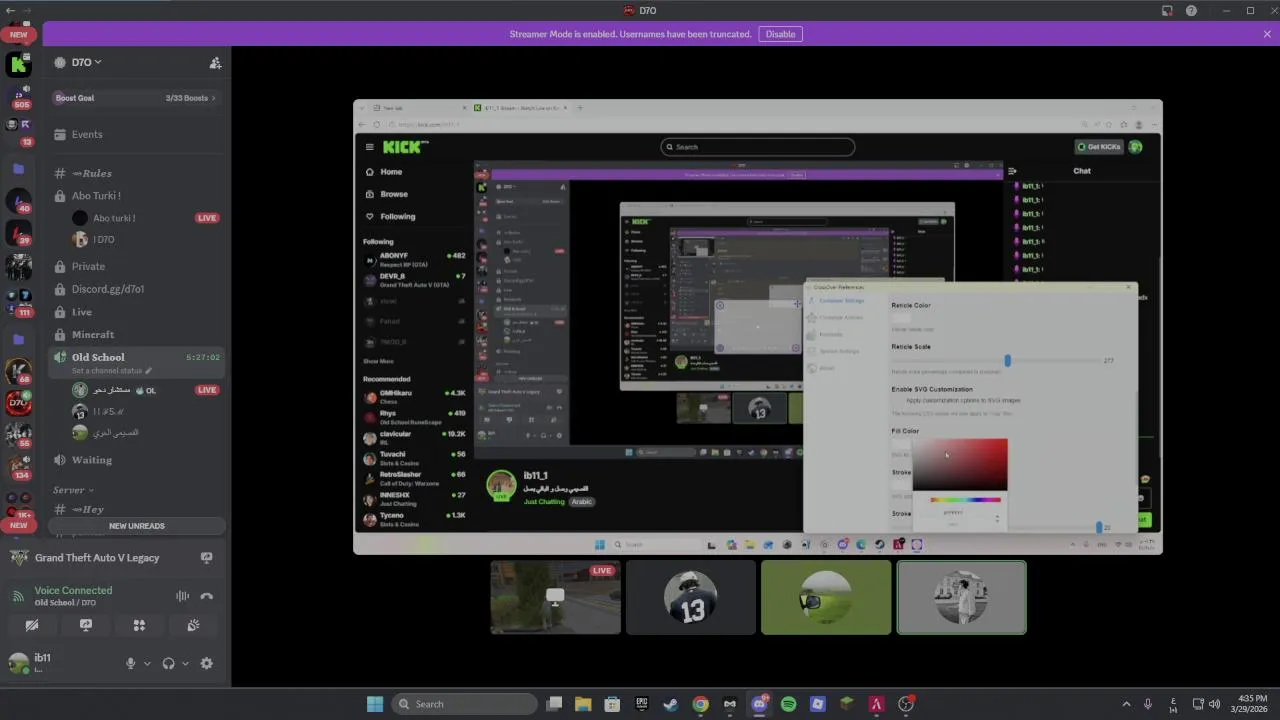
Task: Disconnect from the voice channel
Action: click(x=207, y=596)
